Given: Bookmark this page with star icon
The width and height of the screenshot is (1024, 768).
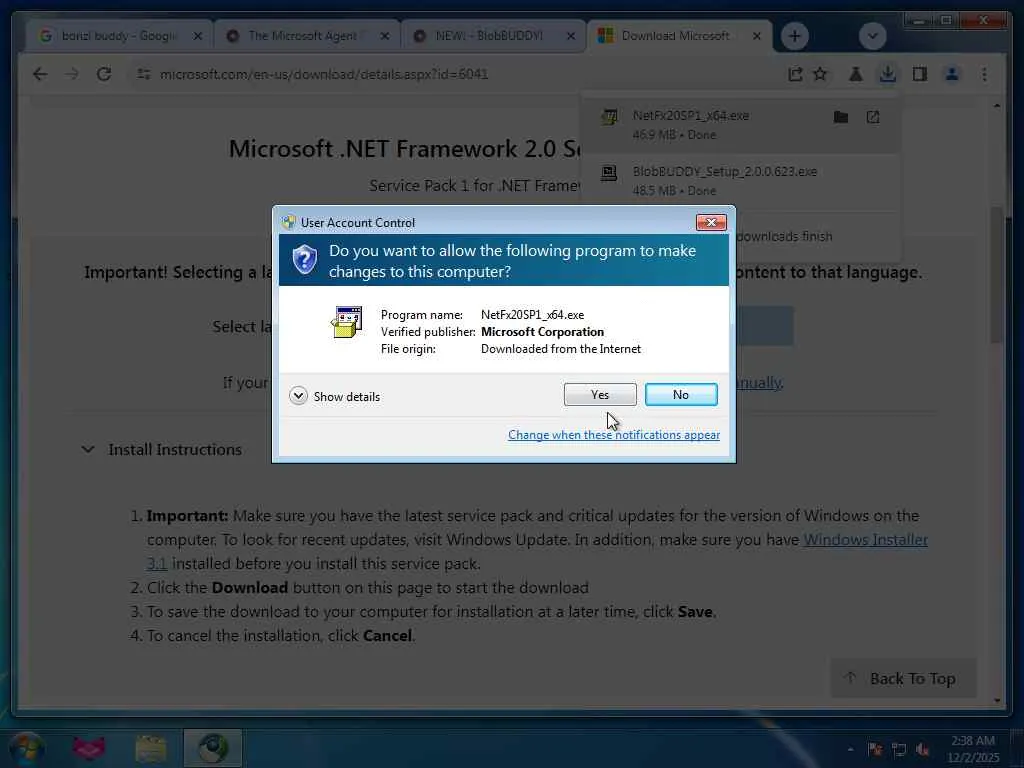Looking at the screenshot, I should click(x=820, y=74).
